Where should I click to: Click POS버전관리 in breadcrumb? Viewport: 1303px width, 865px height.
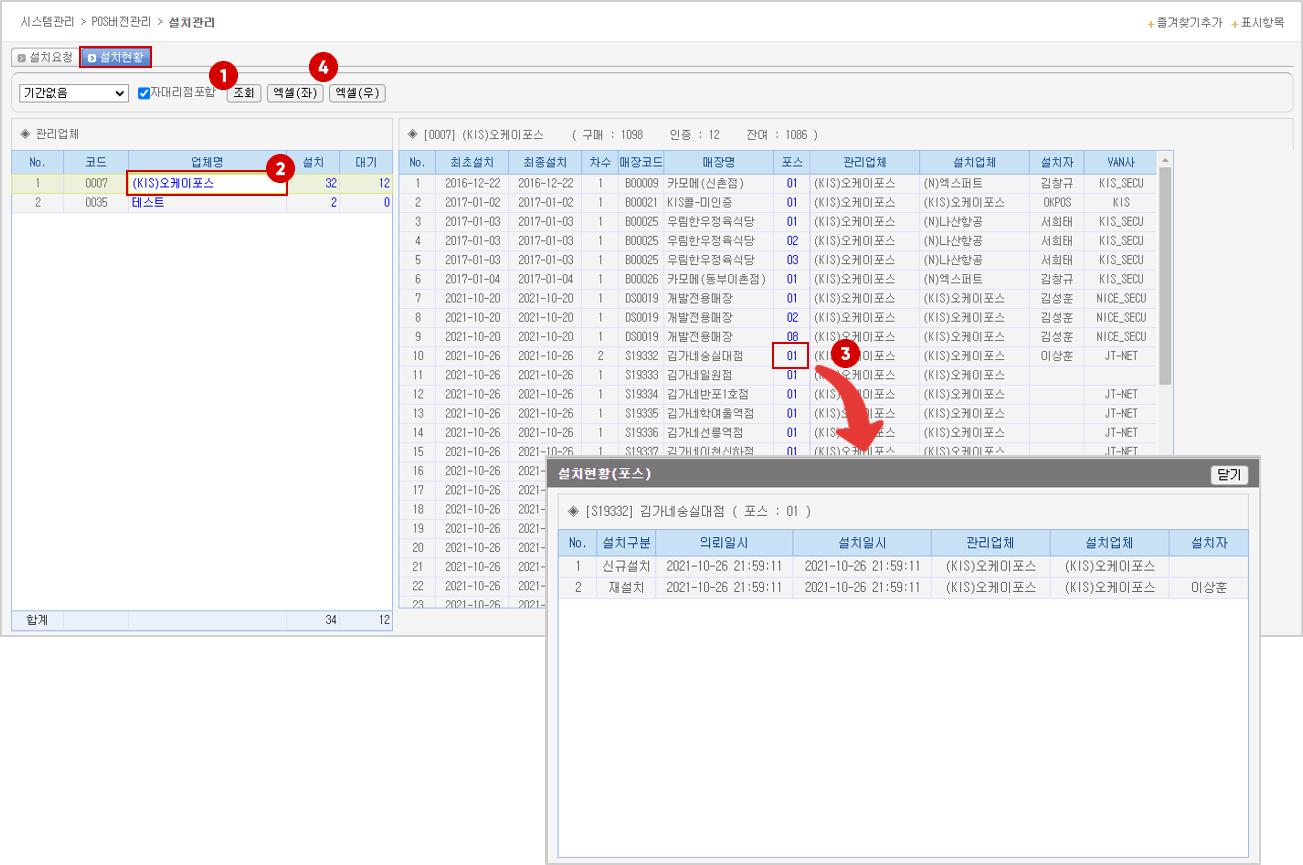click(x=121, y=22)
